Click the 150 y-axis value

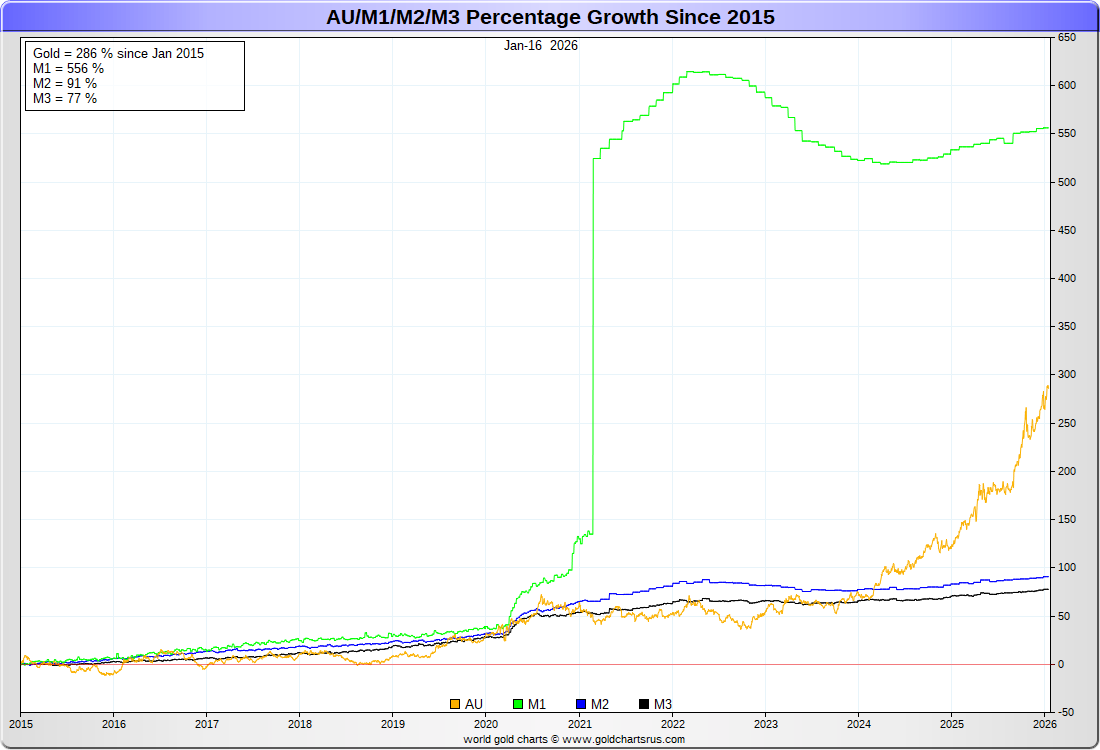pos(1066,520)
